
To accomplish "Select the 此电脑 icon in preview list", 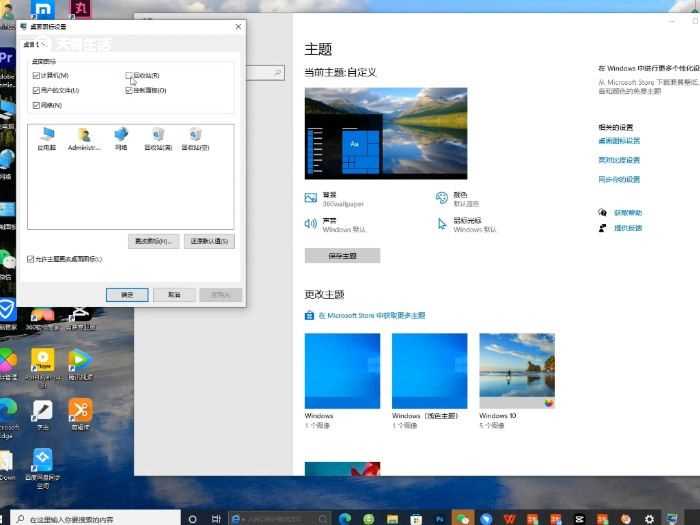I will pos(46,136).
